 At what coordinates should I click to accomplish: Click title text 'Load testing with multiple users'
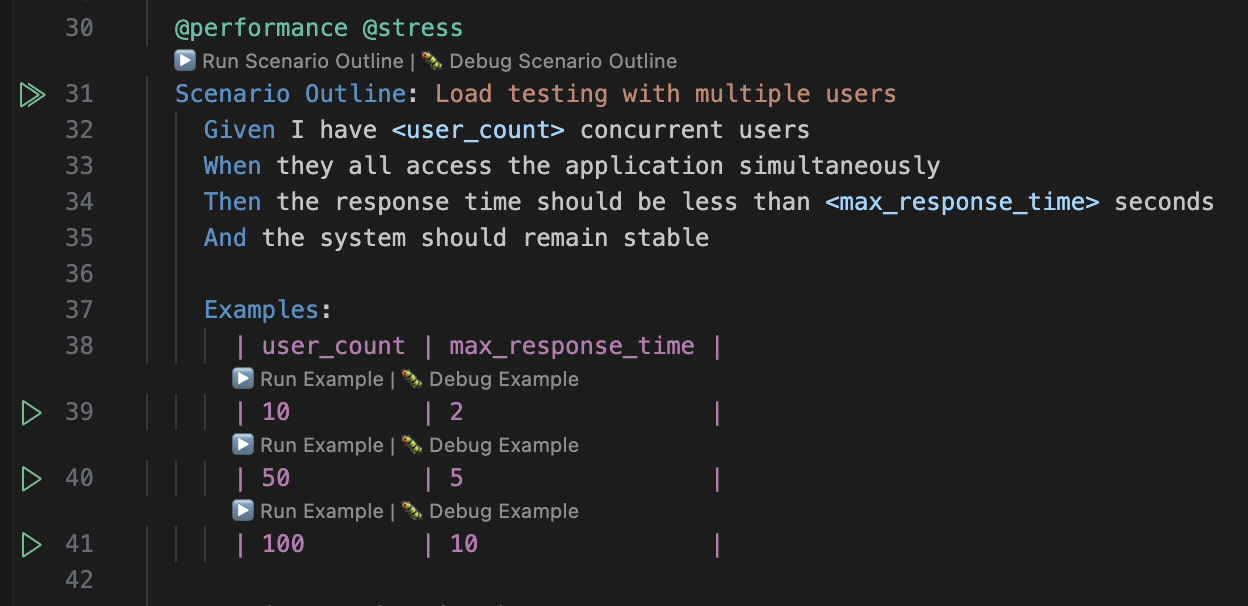(x=666, y=94)
